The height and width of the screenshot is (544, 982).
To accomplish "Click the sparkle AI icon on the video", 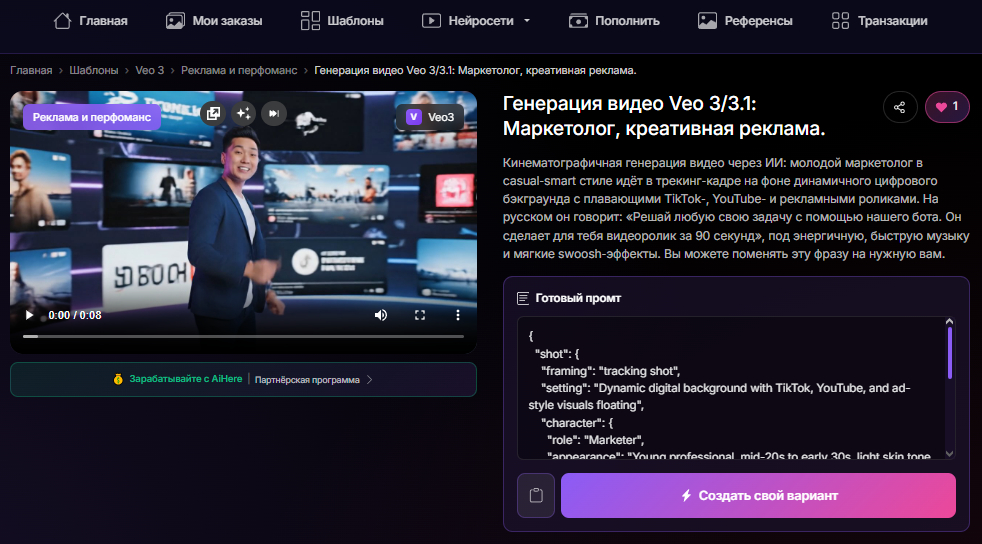I will [244, 113].
